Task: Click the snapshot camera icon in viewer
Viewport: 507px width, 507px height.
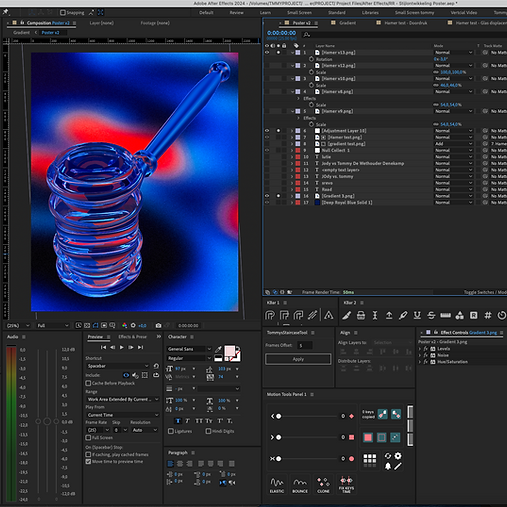Action: [158, 325]
